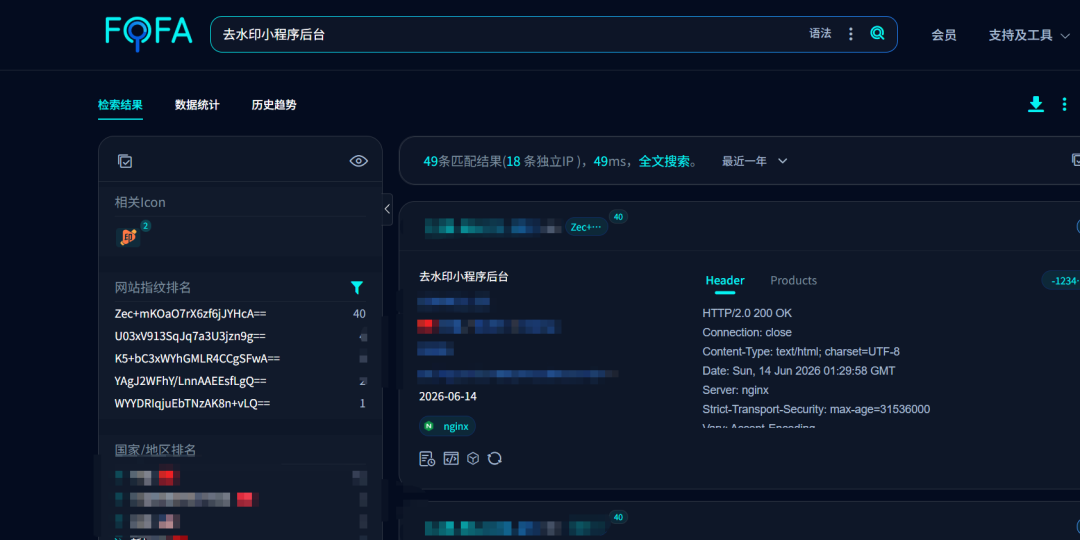The image size is (1080, 540).
Task: Click the 国家/地区排名 section heading
Action: (156, 450)
